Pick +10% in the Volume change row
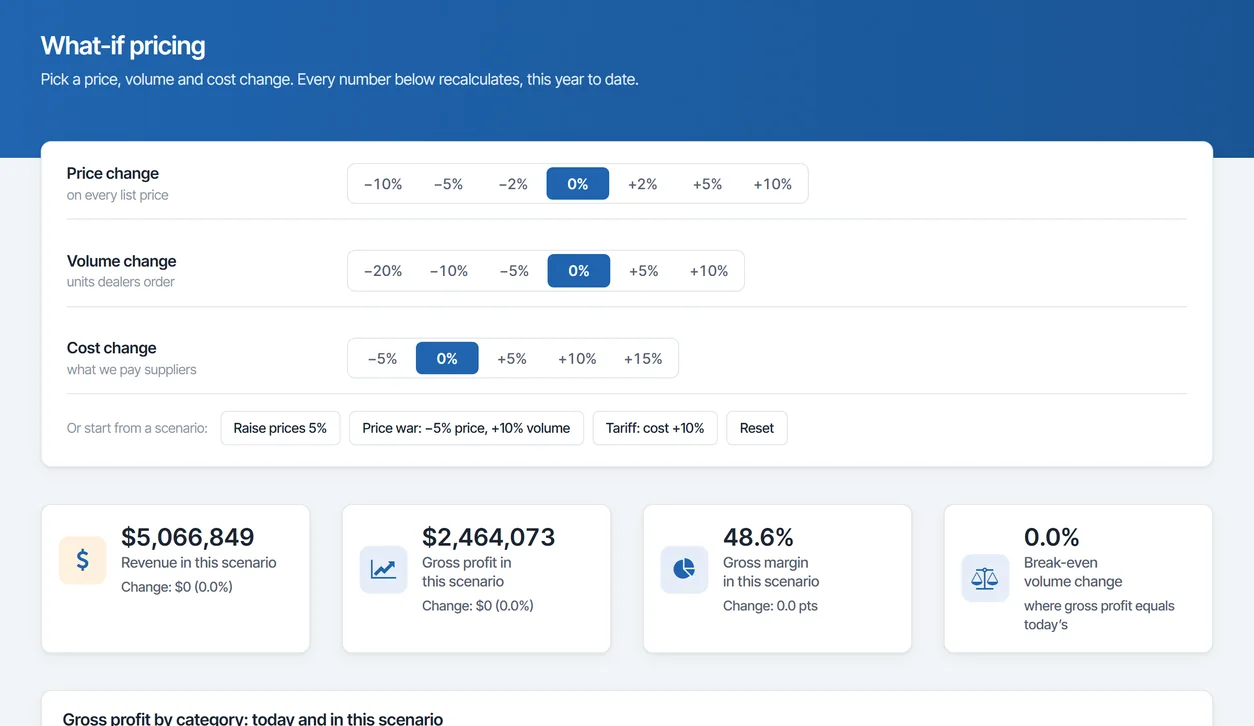The width and height of the screenshot is (1254, 726). [x=709, y=271]
